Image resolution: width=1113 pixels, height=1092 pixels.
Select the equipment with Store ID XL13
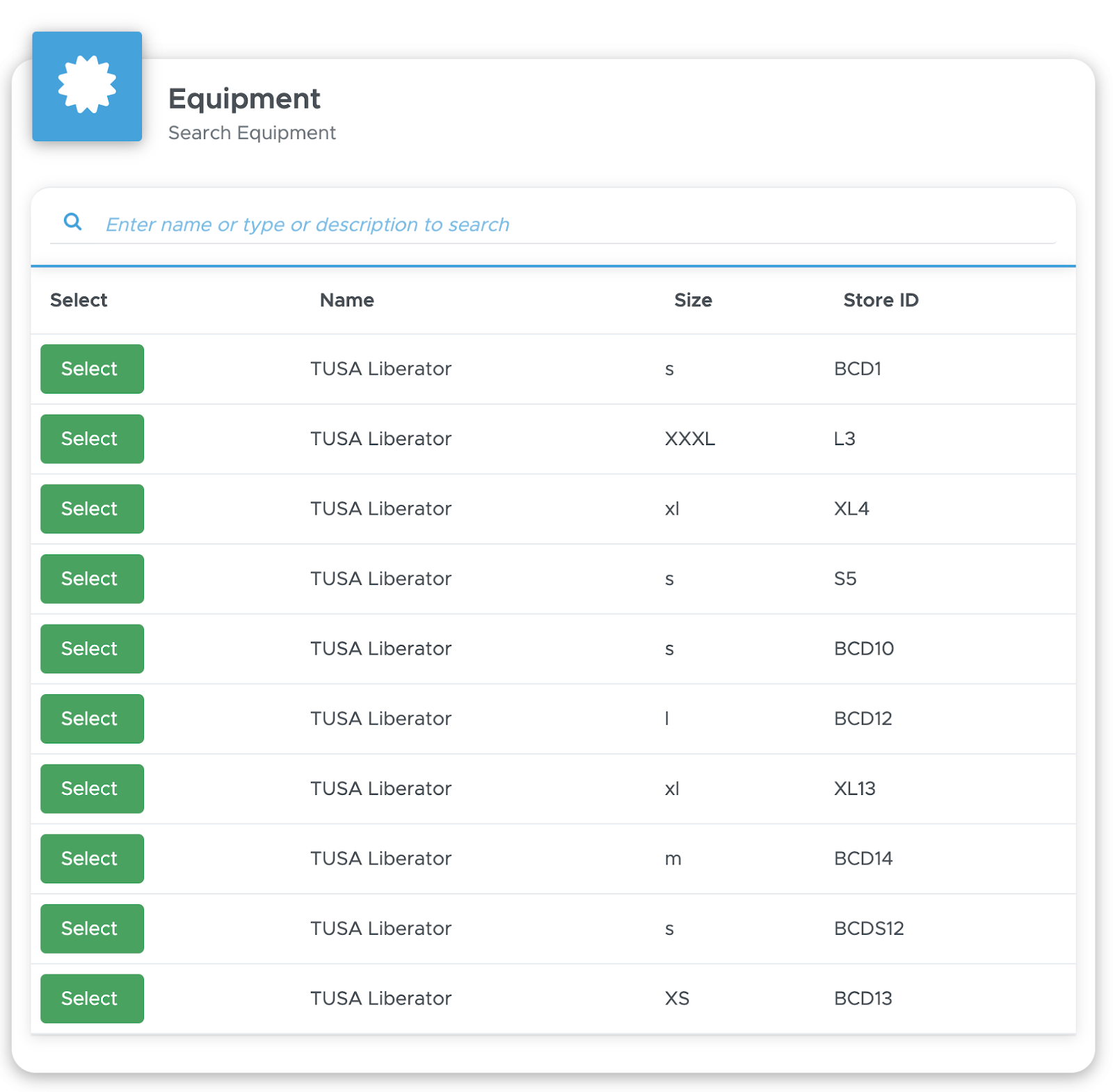click(92, 789)
